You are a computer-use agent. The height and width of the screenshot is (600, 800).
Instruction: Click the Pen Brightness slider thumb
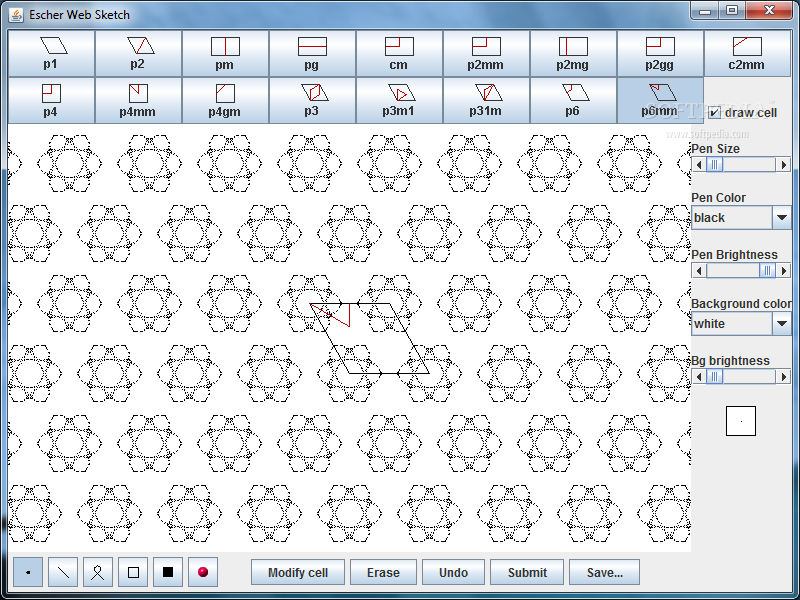pos(767,271)
